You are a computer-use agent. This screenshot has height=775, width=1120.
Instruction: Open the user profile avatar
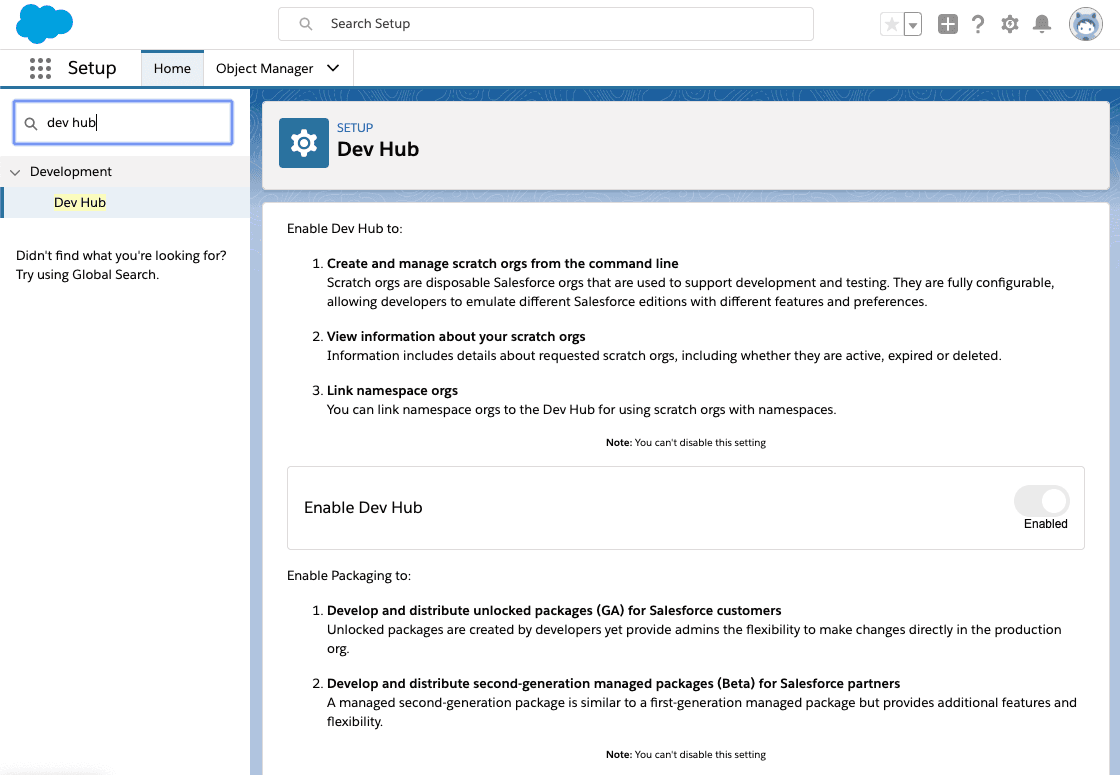pyautogui.click(x=1085, y=25)
